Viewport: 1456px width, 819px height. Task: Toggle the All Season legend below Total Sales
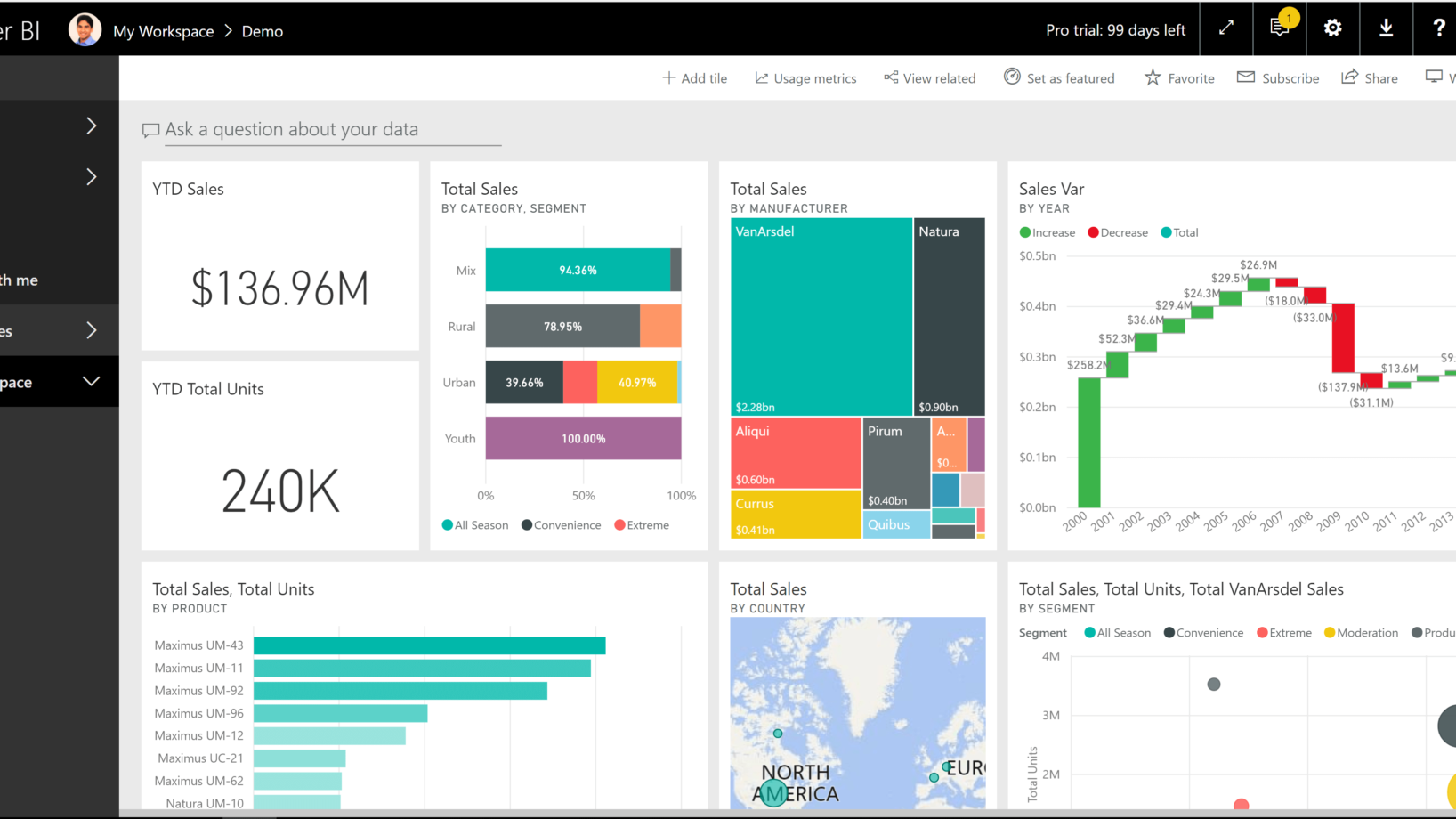474,524
